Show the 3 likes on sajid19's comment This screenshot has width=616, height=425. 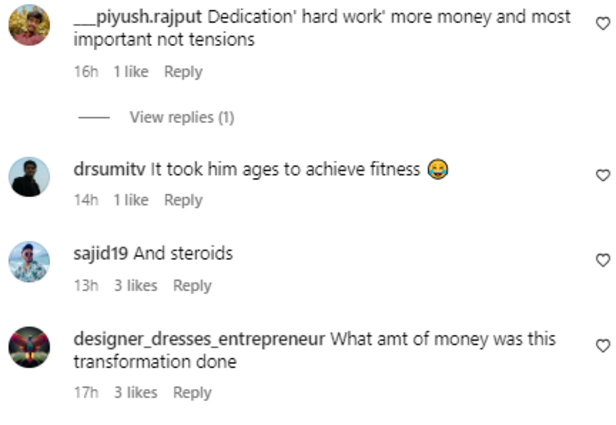pos(135,286)
